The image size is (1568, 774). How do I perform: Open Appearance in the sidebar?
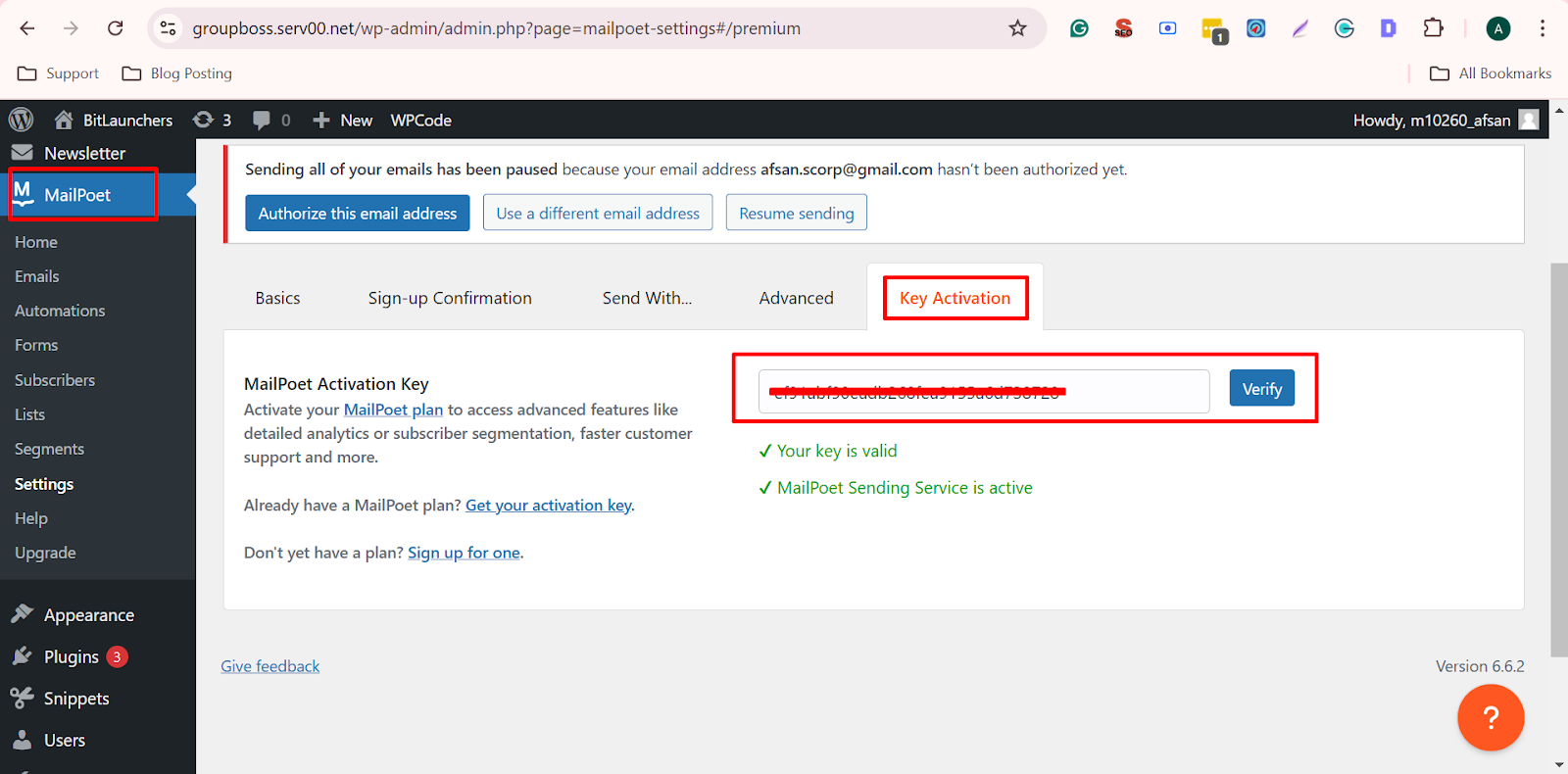88,615
